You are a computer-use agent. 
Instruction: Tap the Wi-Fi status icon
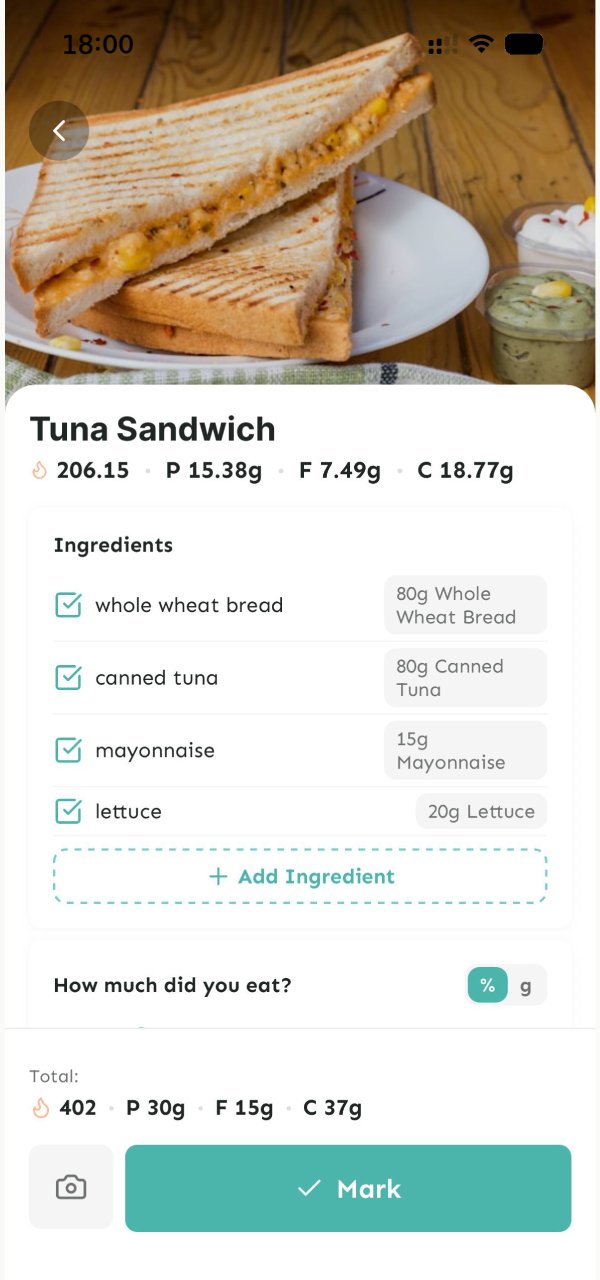[482, 45]
